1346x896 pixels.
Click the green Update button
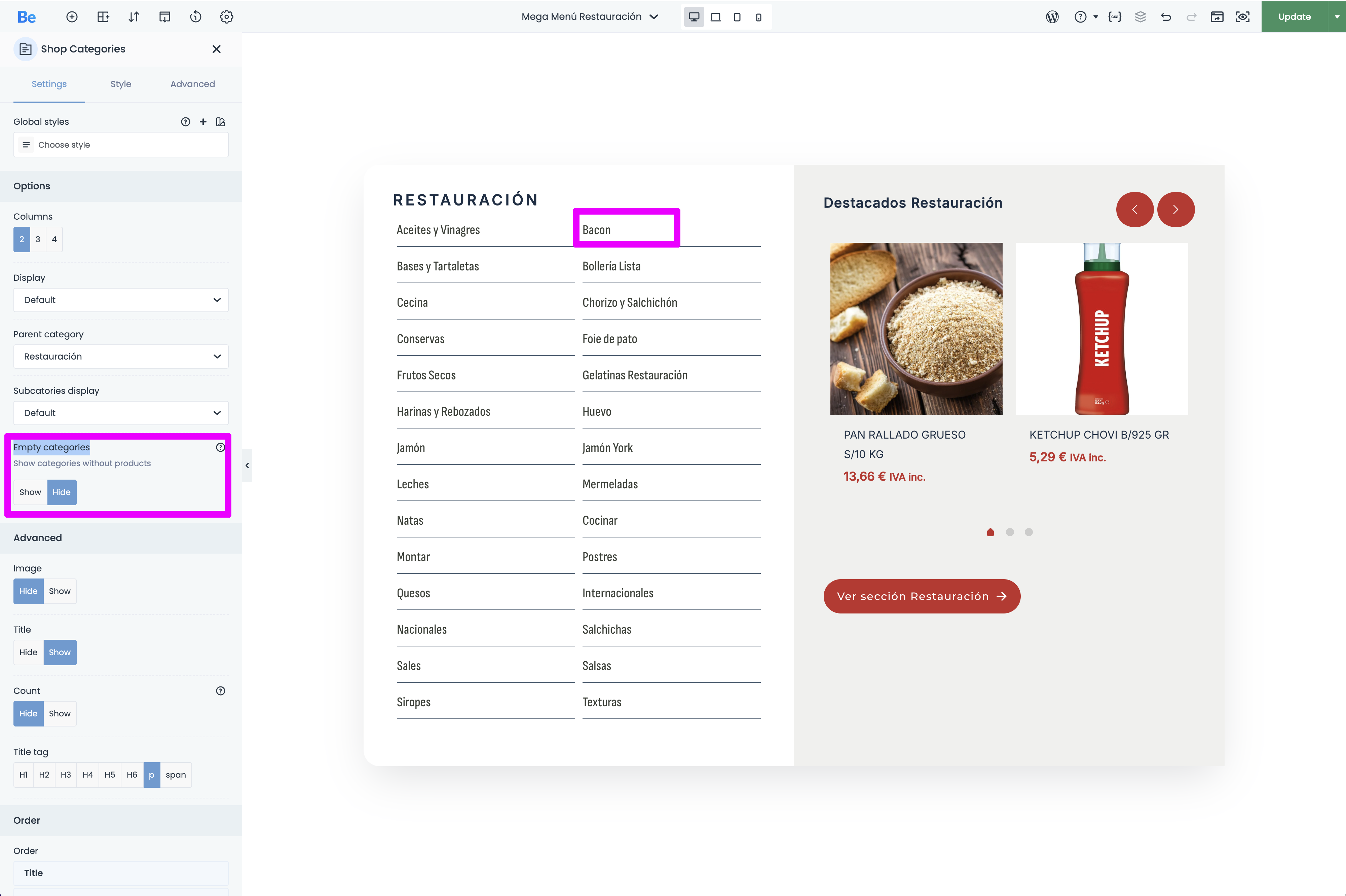[1294, 16]
